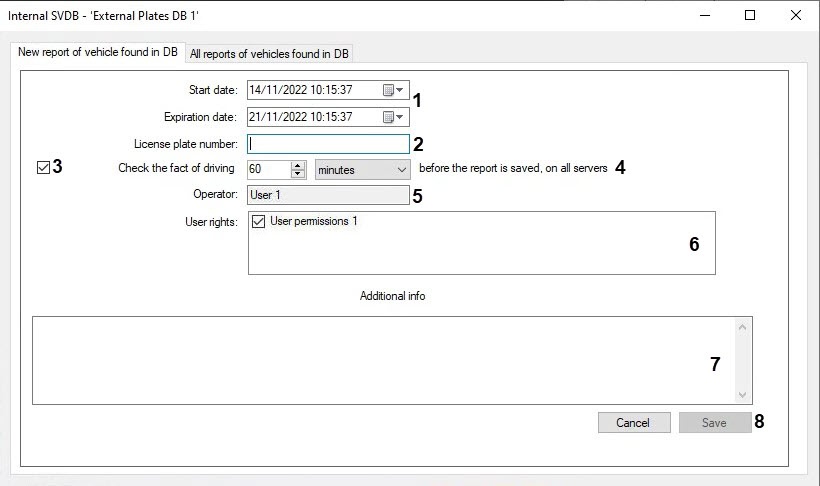The height and width of the screenshot is (486, 820).
Task: Toggle the check the fact of driving checkbox
Action: pyautogui.click(x=42, y=168)
